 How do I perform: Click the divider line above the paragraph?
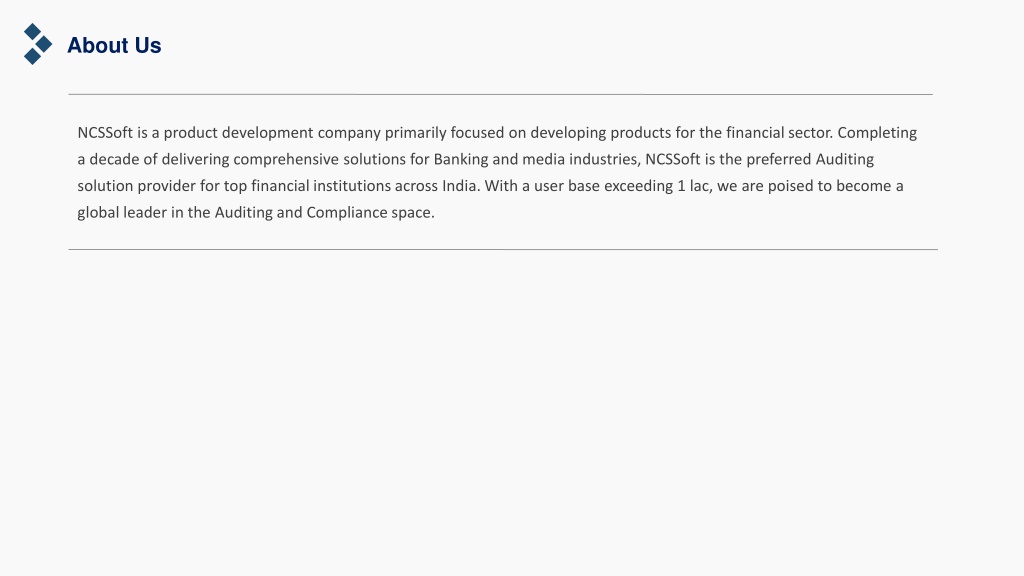[x=500, y=94]
